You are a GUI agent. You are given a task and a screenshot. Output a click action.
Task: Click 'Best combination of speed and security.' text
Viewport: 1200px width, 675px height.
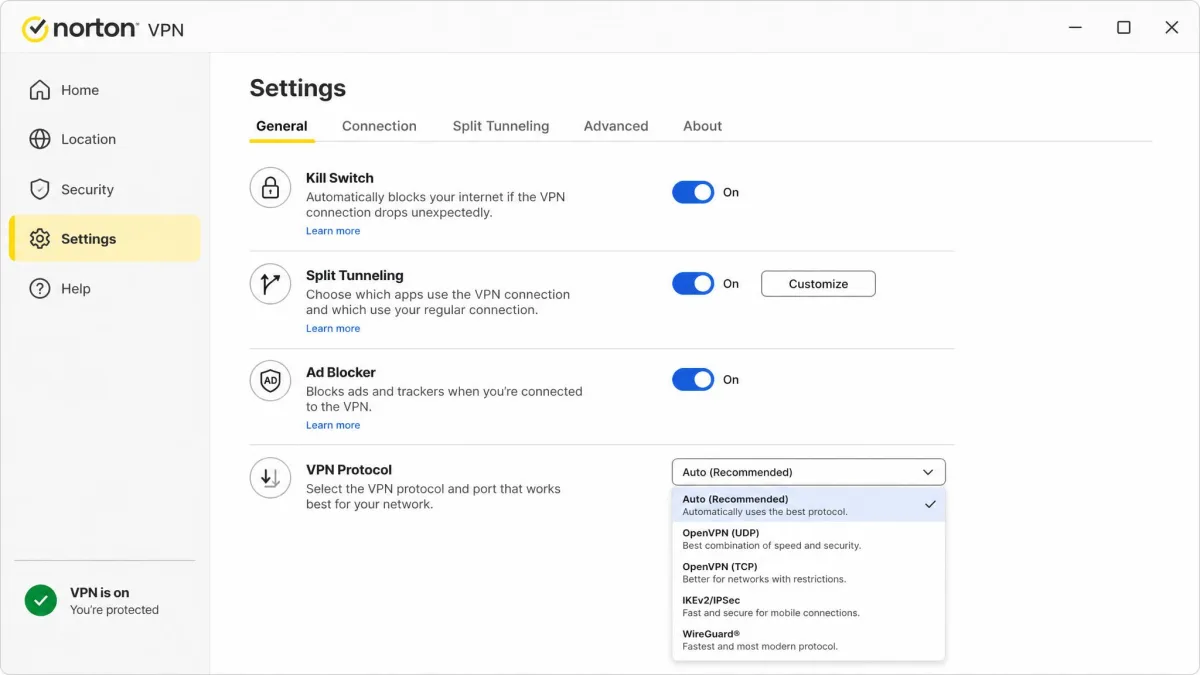pos(771,545)
